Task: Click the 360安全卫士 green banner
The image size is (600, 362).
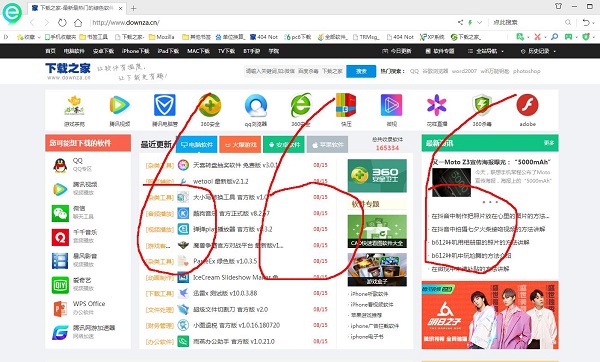Action: 377,176
